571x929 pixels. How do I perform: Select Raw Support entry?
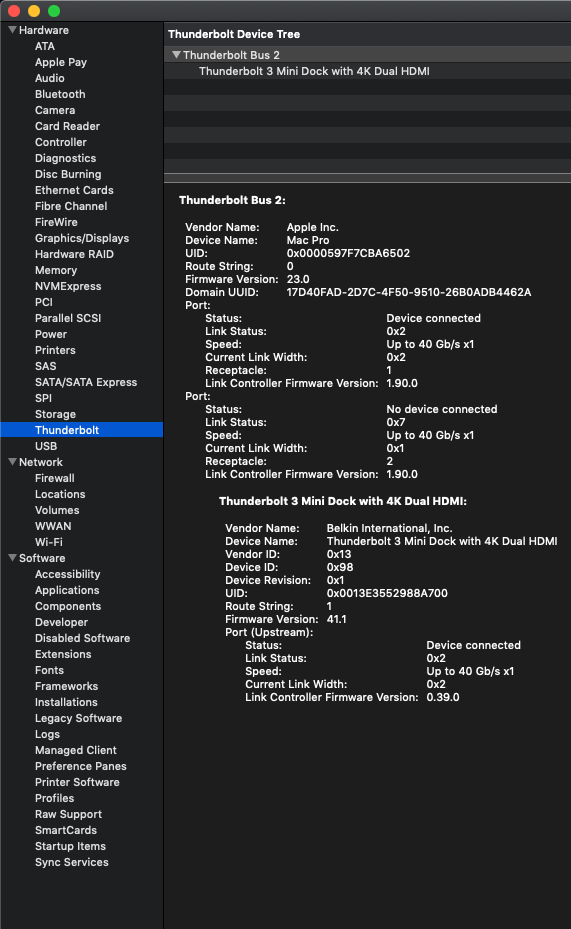click(68, 814)
